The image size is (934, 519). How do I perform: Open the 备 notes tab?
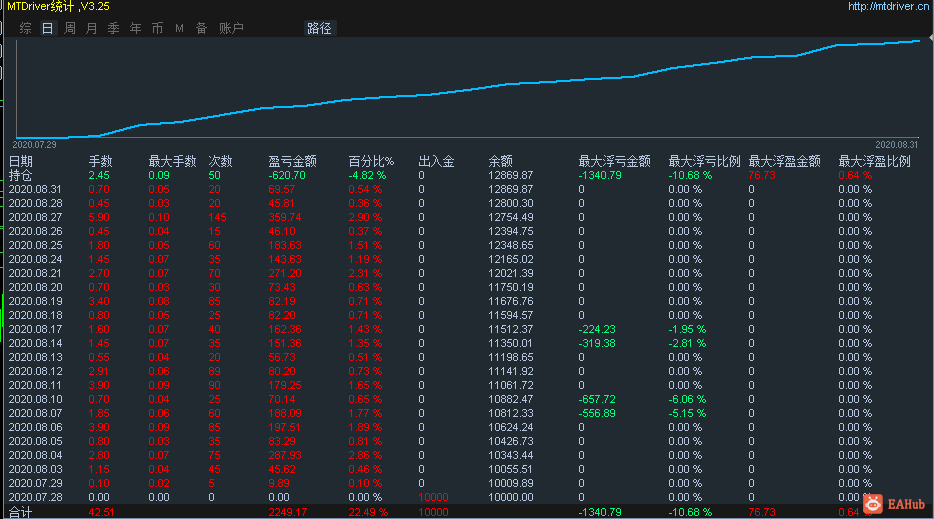pos(201,29)
